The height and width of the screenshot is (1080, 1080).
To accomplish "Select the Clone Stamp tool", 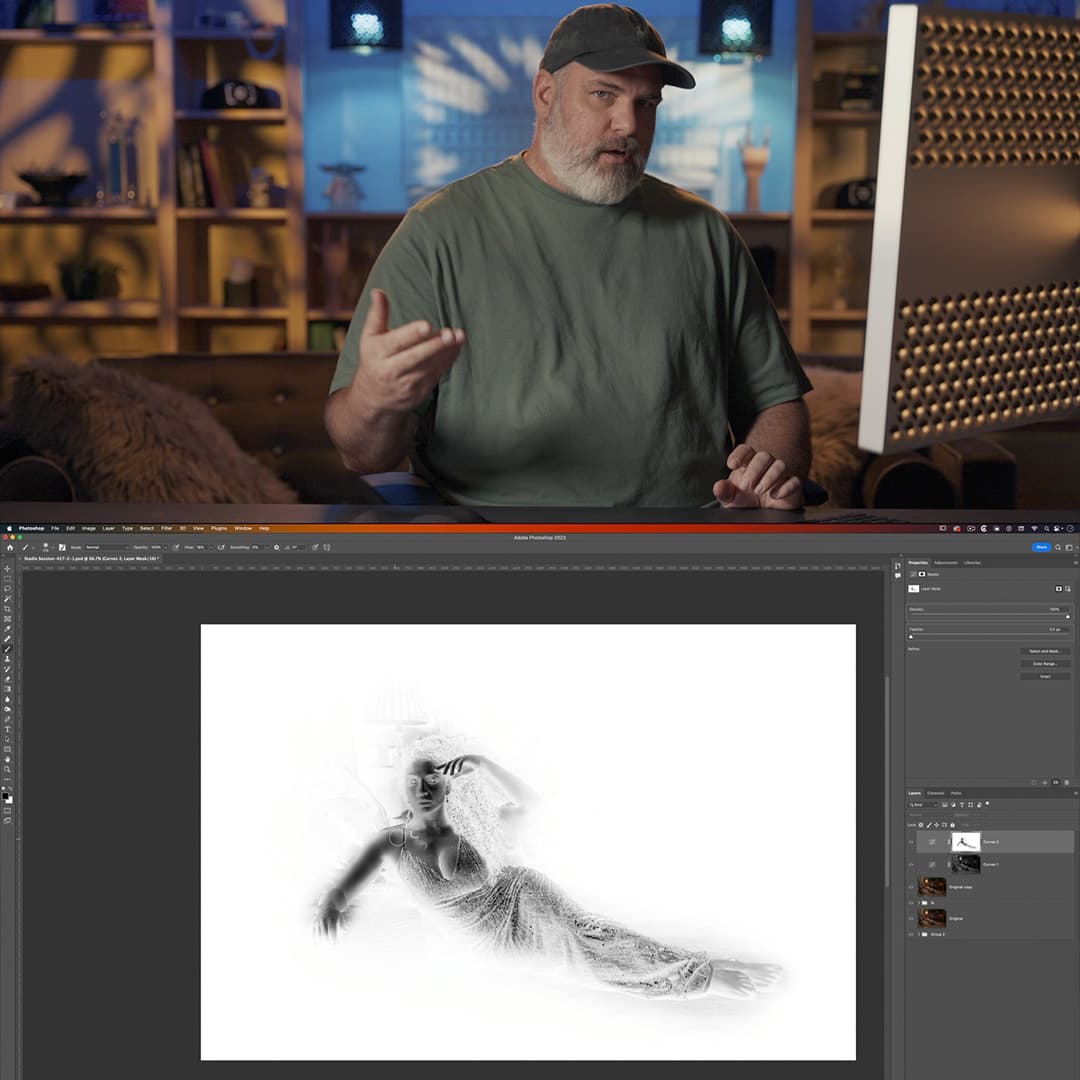I will click(7, 659).
